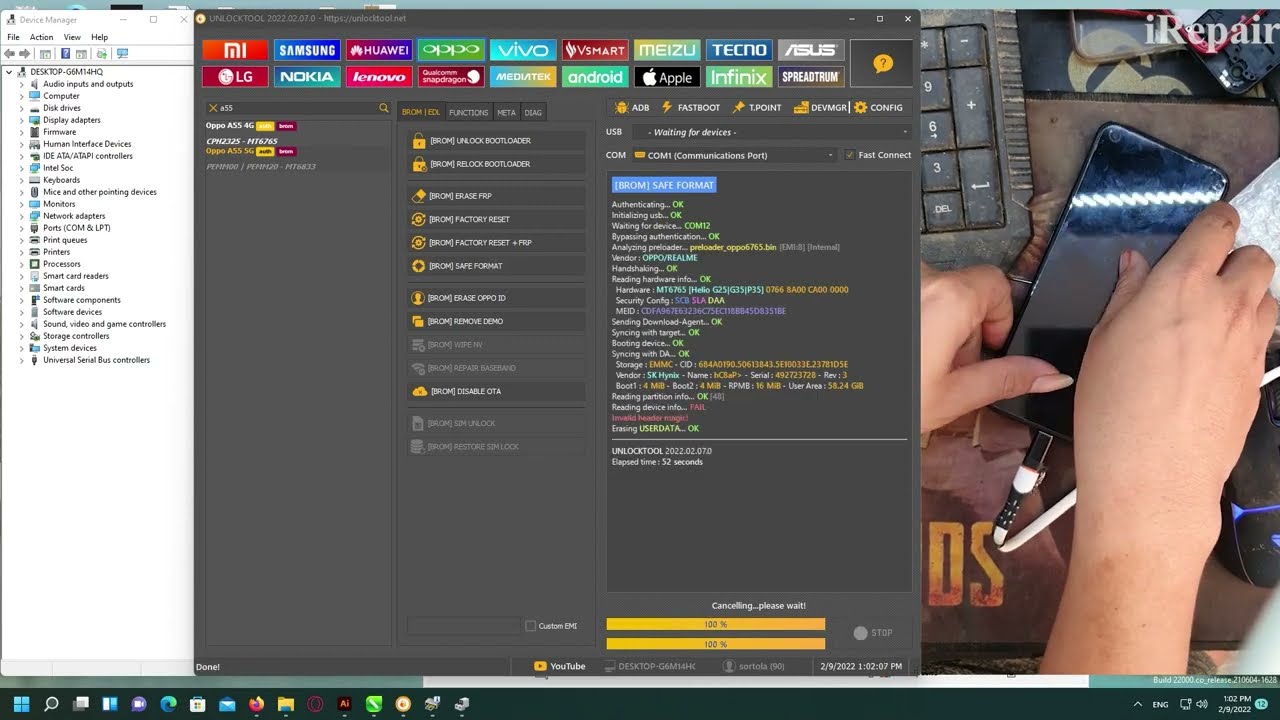Image resolution: width=1280 pixels, height=720 pixels.
Task: Select the Qualcomm Snapdragon logo
Action: (x=451, y=77)
